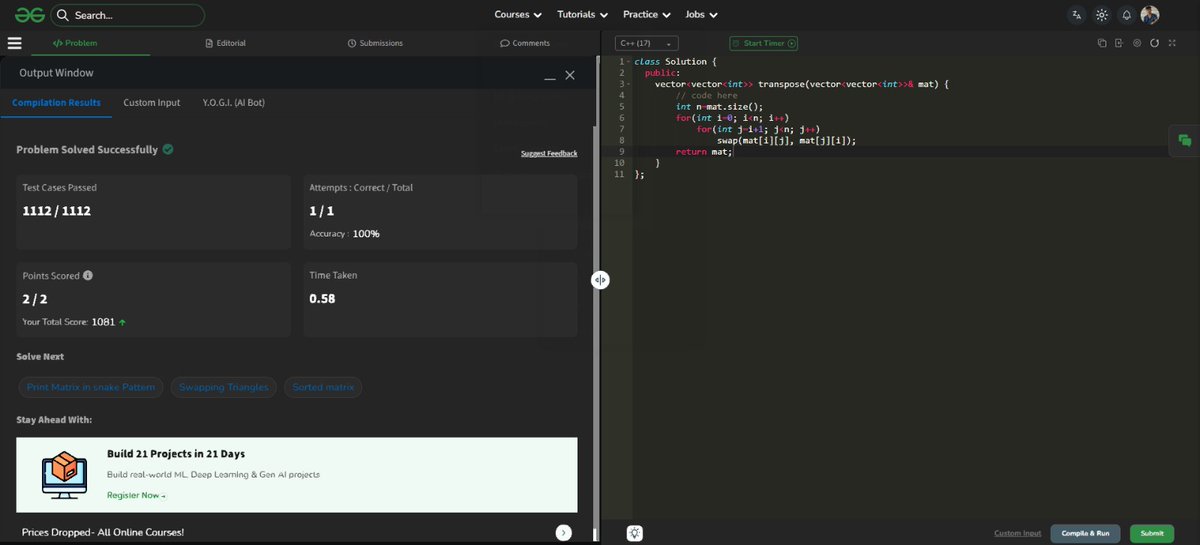Click the panel splitter handle icon

tap(600, 280)
